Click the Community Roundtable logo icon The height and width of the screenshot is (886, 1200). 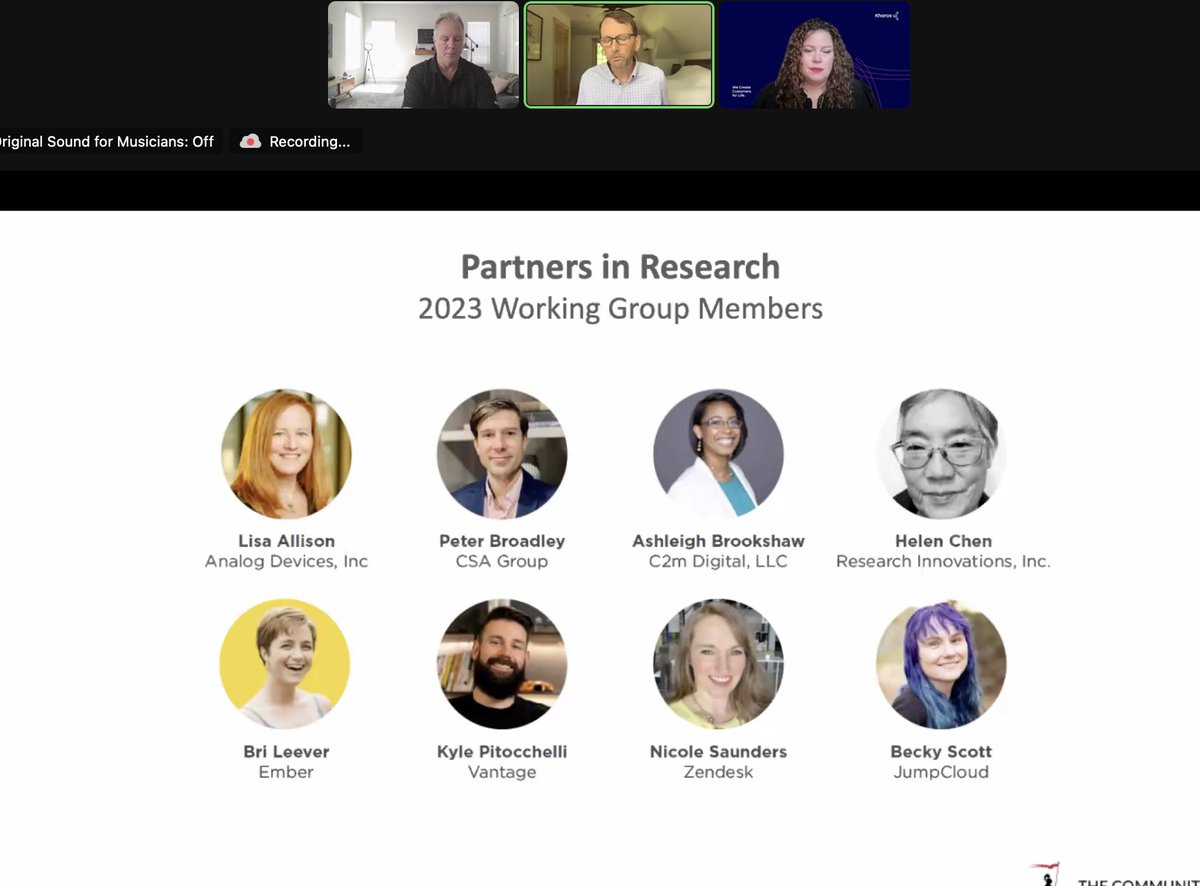pos(1046,875)
